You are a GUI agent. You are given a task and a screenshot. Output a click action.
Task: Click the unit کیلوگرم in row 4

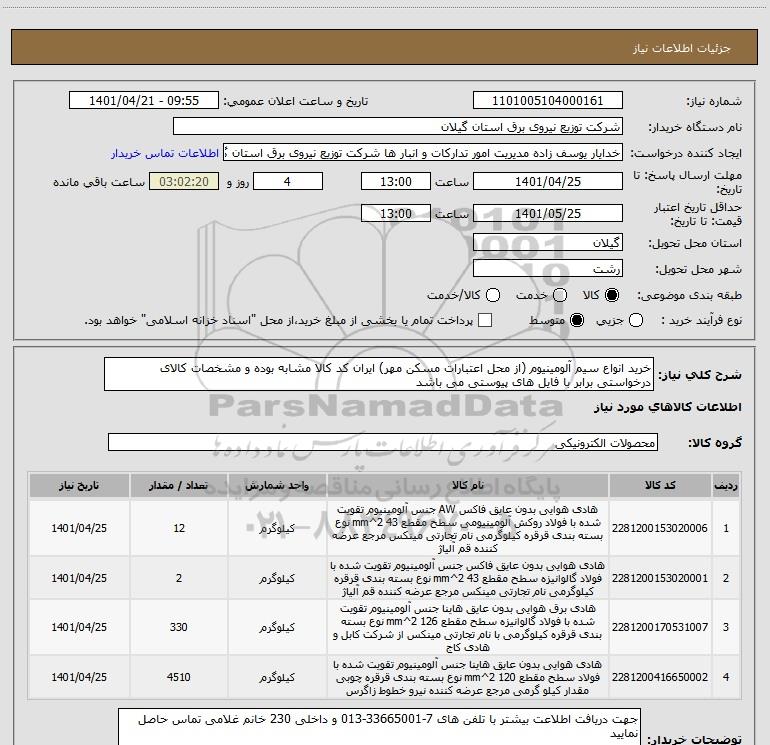[x=277, y=677]
